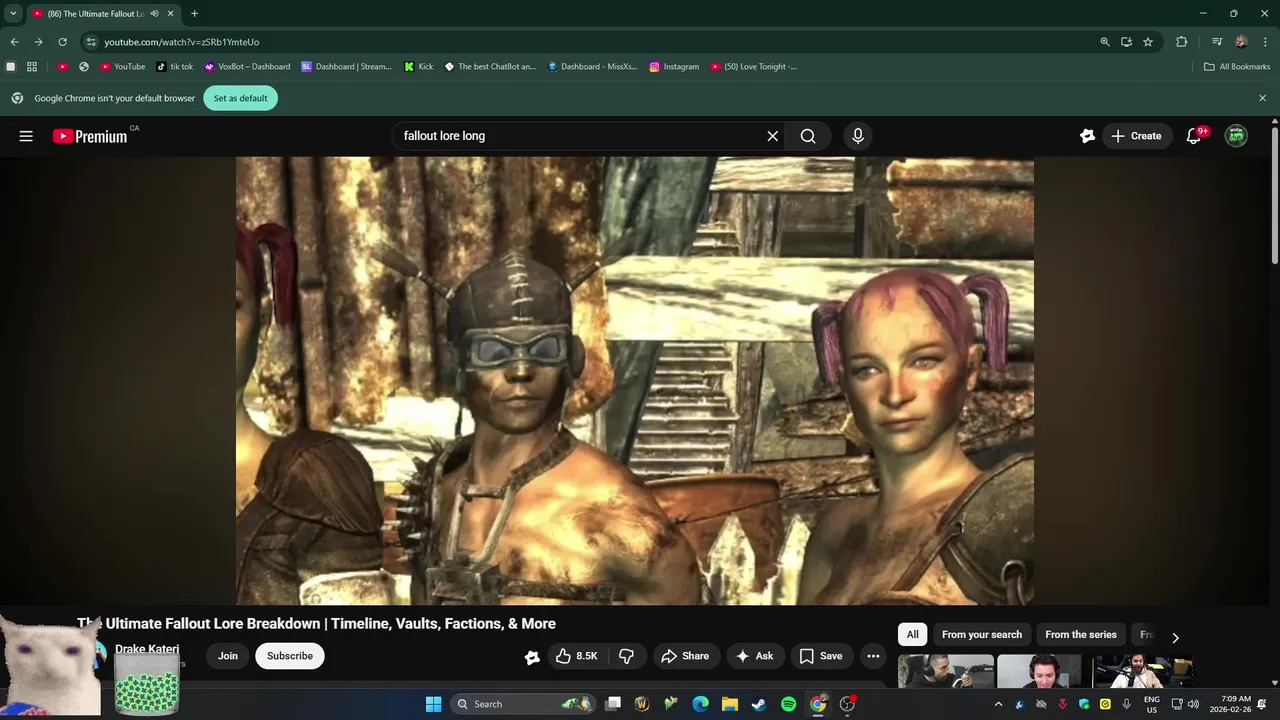Open volume control in system tray
The width and height of the screenshot is (1280, 720).
(x=1193, y=704)
